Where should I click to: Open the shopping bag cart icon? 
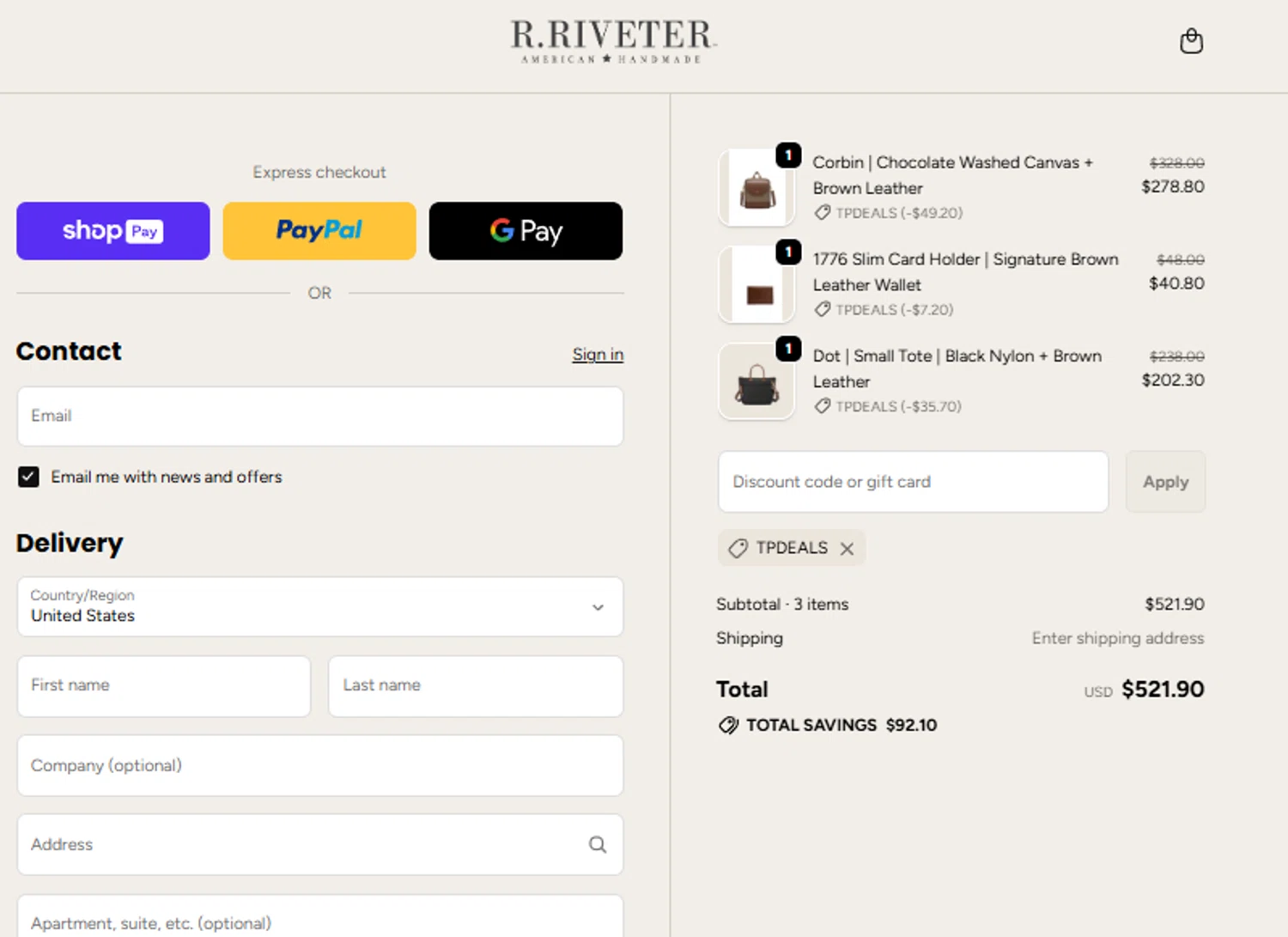(x=1191, y=41)
